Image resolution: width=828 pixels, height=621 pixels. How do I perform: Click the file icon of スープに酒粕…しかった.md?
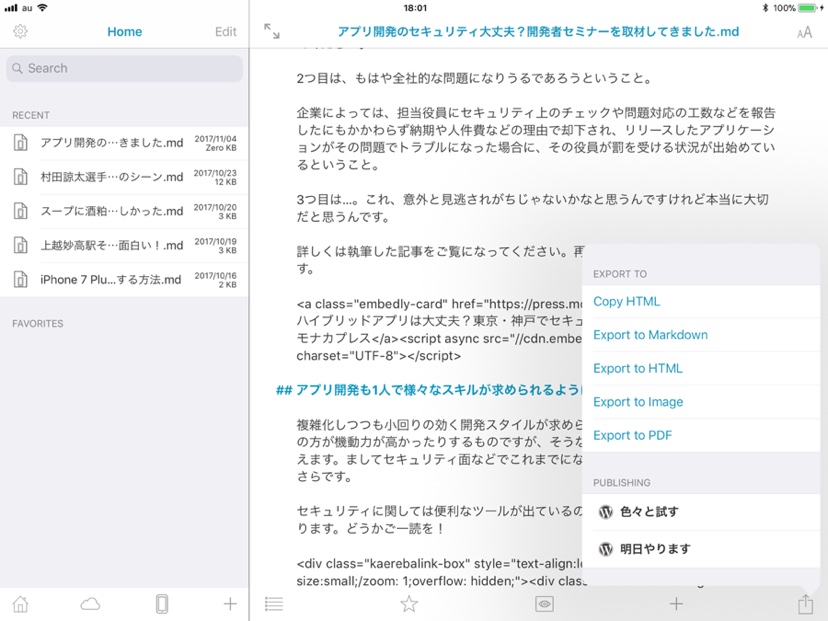click(21, 211)
